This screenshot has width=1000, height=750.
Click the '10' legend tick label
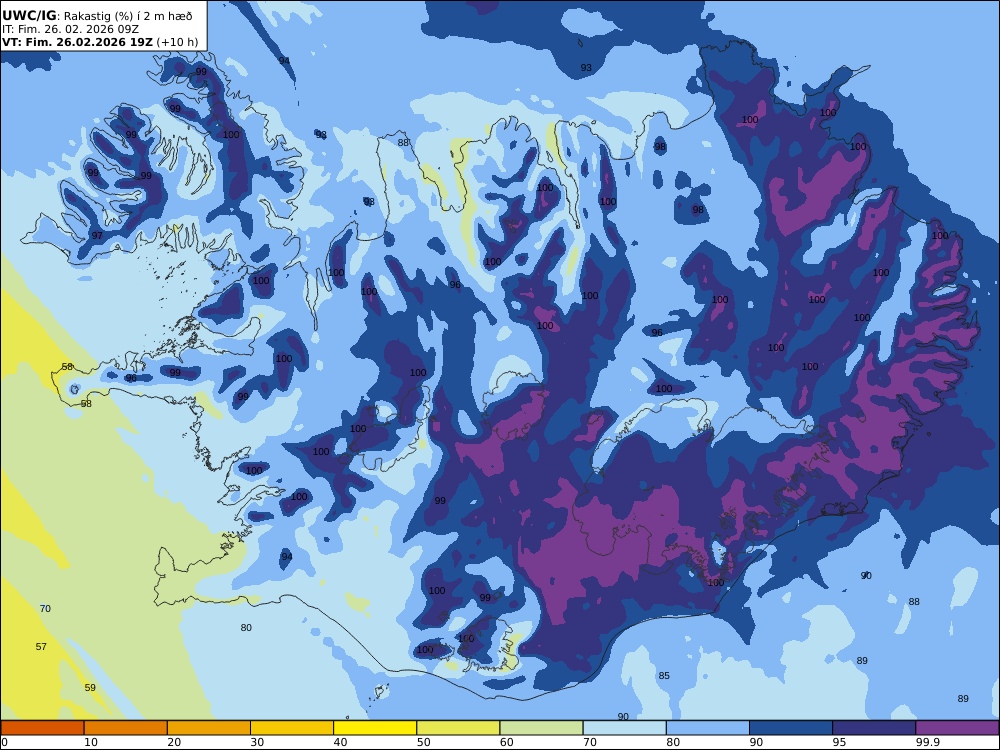coord(91,742)
